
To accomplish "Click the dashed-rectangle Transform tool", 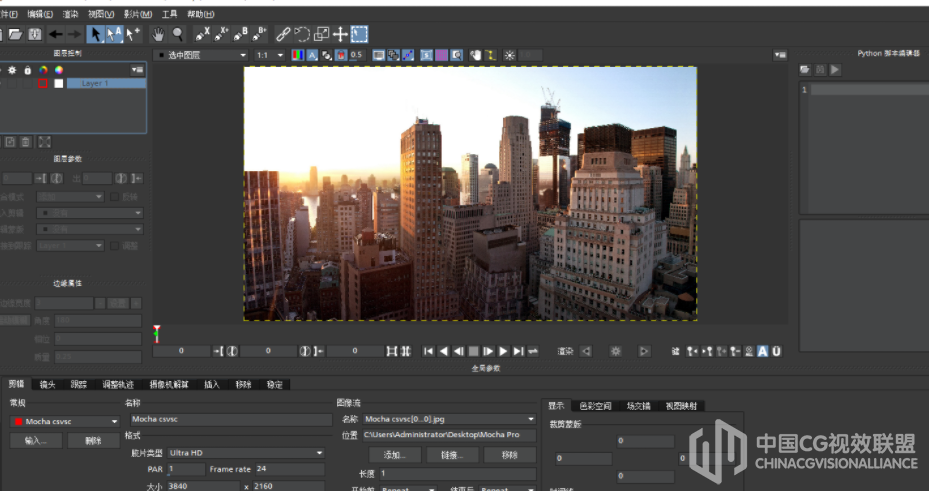I will click(x=360, y=34).
